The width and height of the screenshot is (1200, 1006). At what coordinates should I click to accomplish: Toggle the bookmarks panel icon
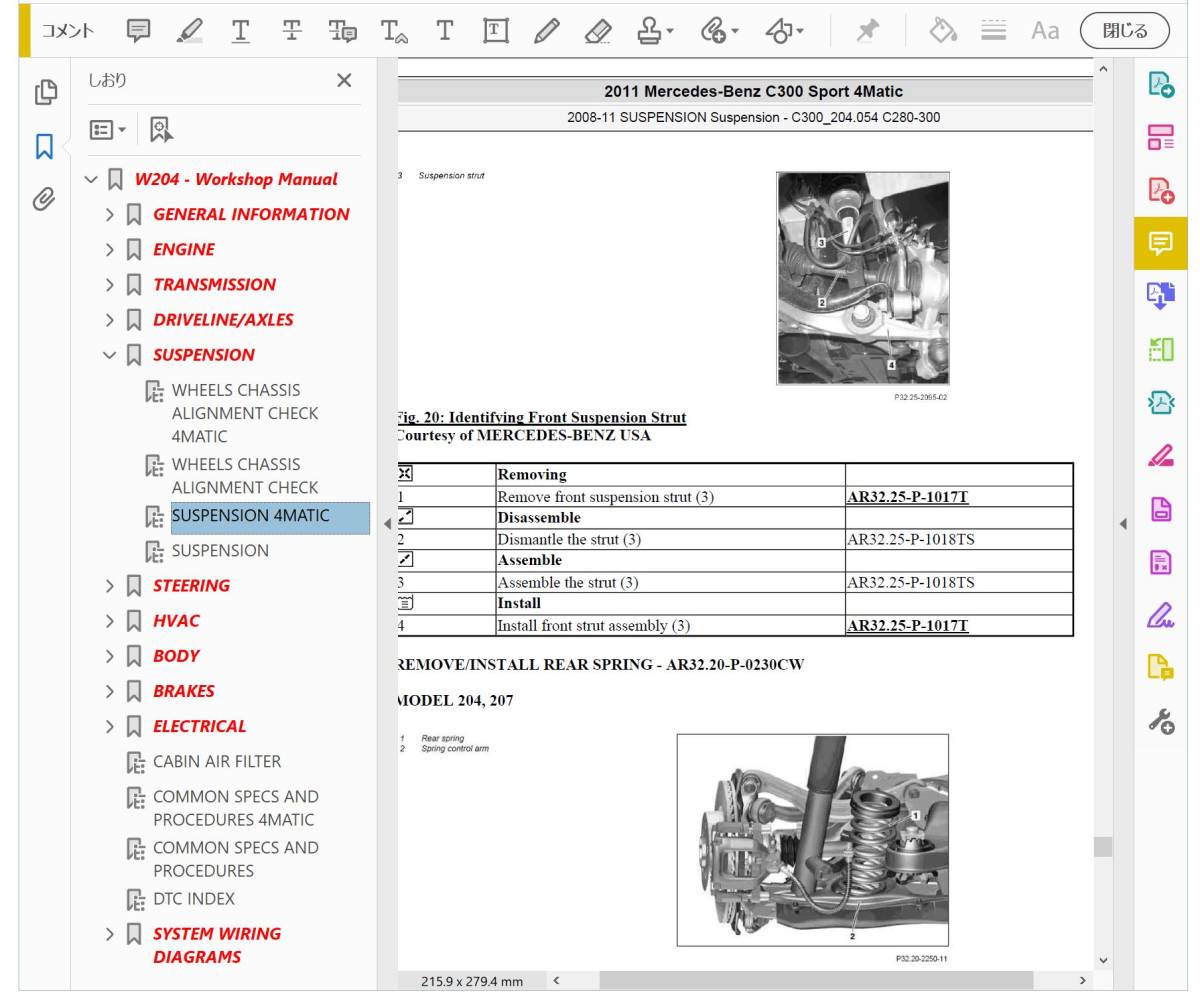pyautogui.click(x=45, y=146)
